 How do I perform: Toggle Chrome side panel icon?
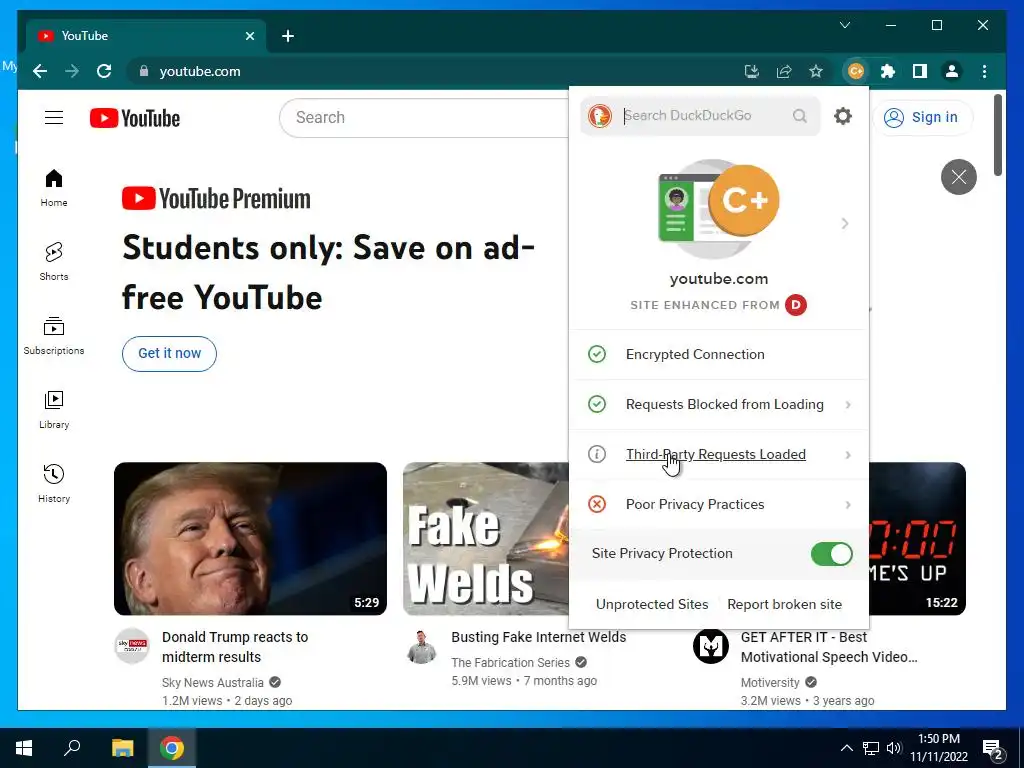pyautogui.click(x=920, y=71)
